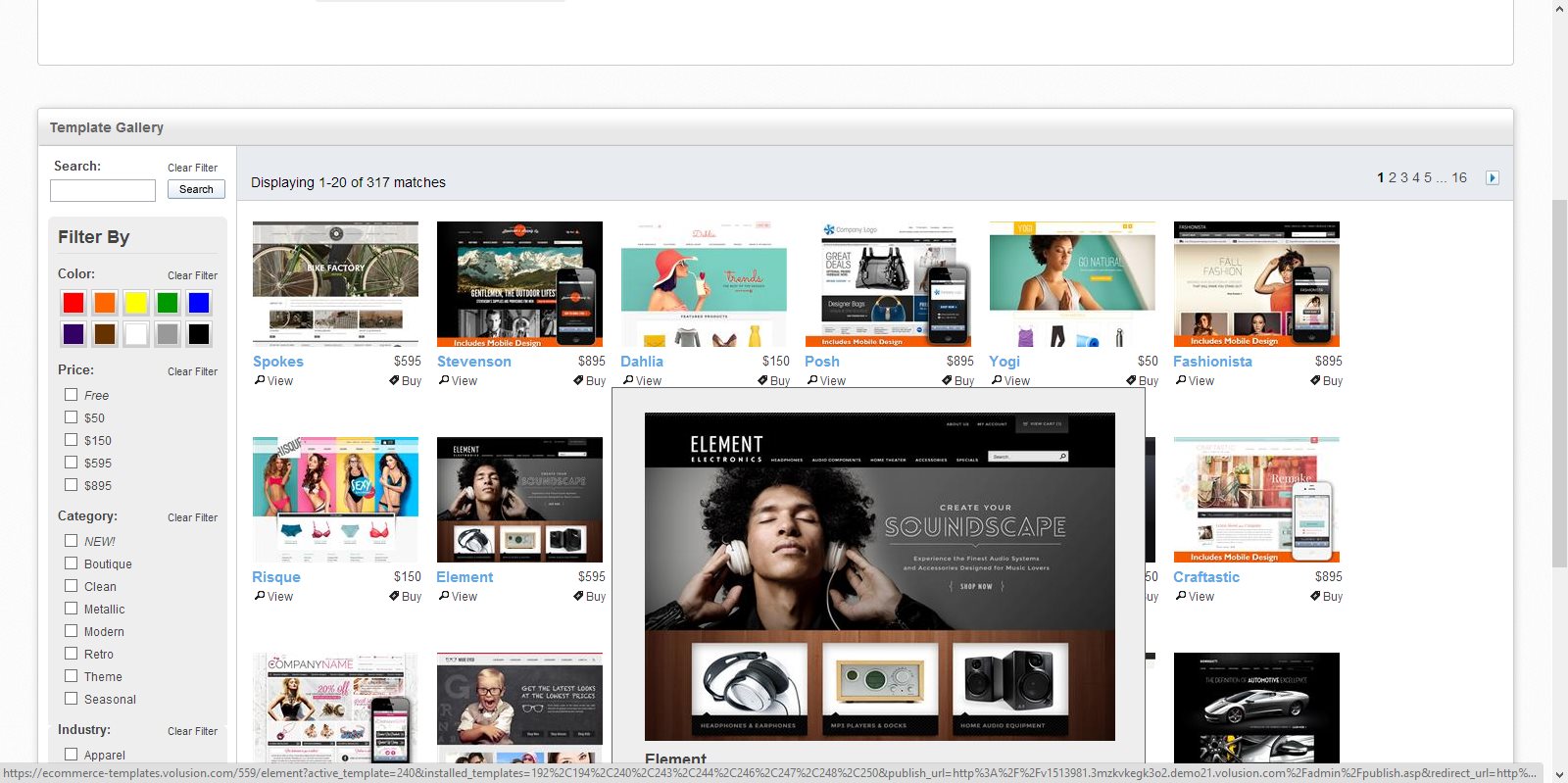Click the template Search input field
This screenshot has width=1568, height=783.
click(x=103, y=190)
